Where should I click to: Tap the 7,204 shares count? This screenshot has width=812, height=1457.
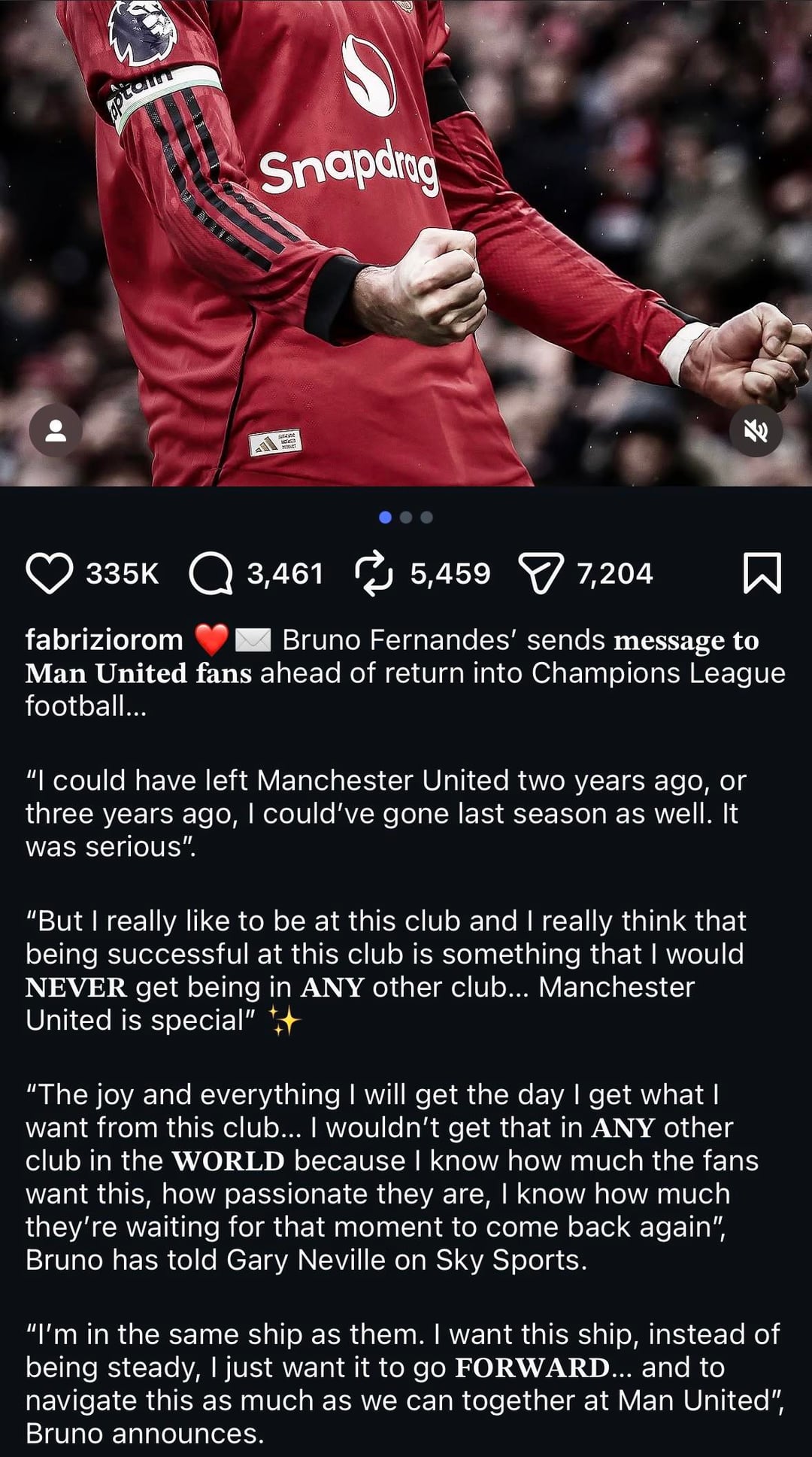click(x=615, y=574)
